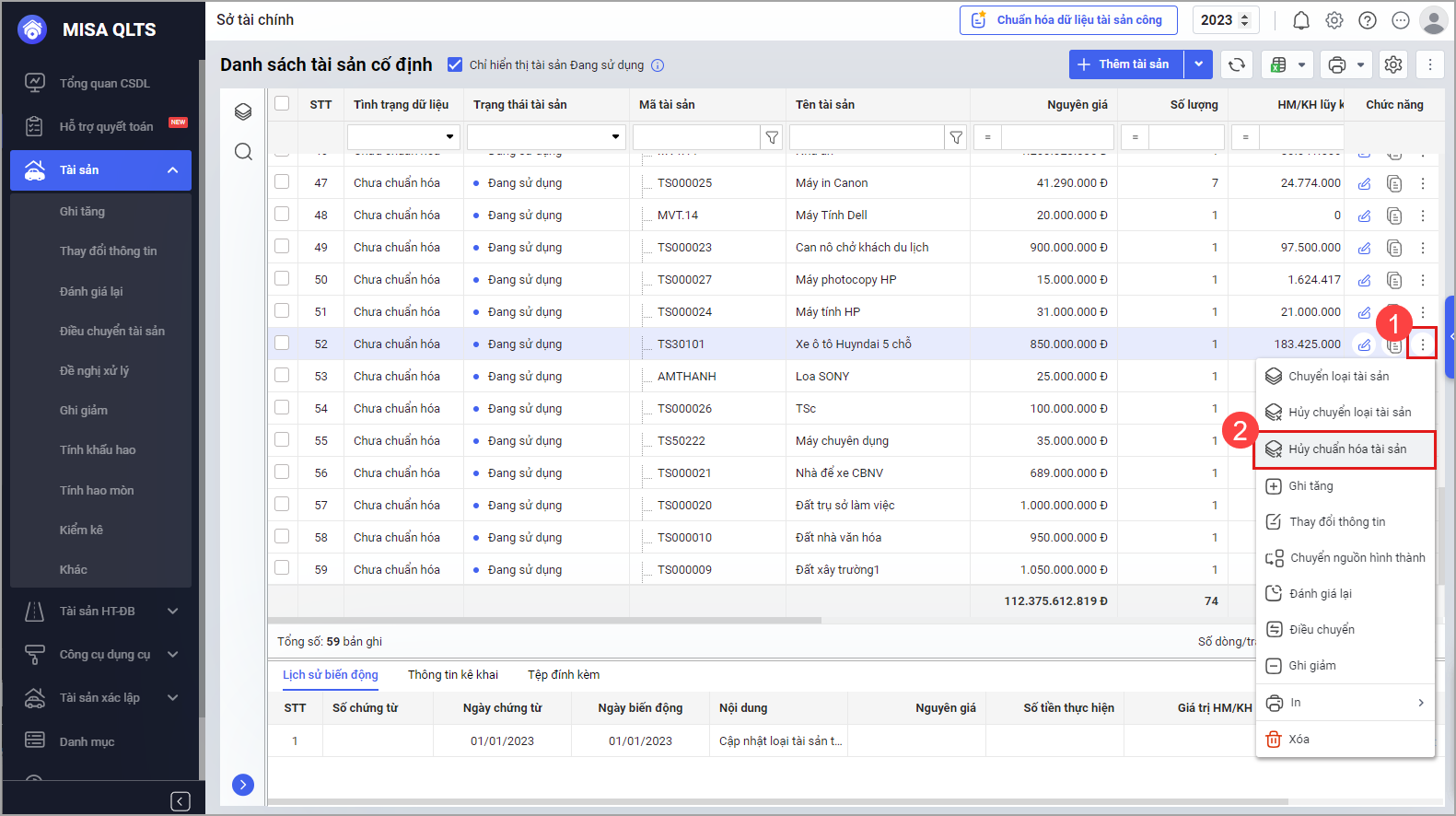Click the search magnifier icon in side panel

pyautogui.click(x=243, y=152)
